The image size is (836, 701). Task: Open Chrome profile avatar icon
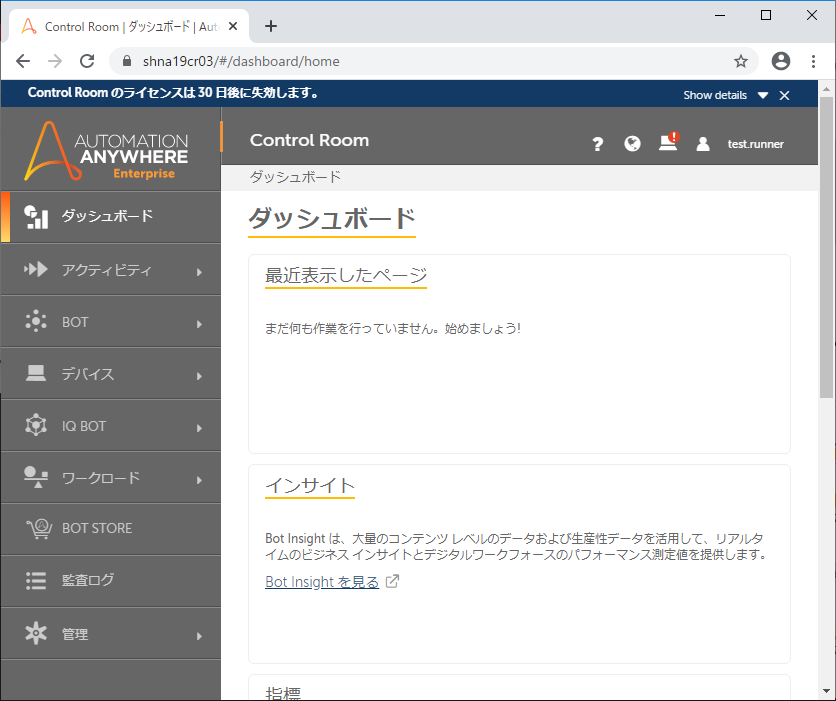[781, 61]
